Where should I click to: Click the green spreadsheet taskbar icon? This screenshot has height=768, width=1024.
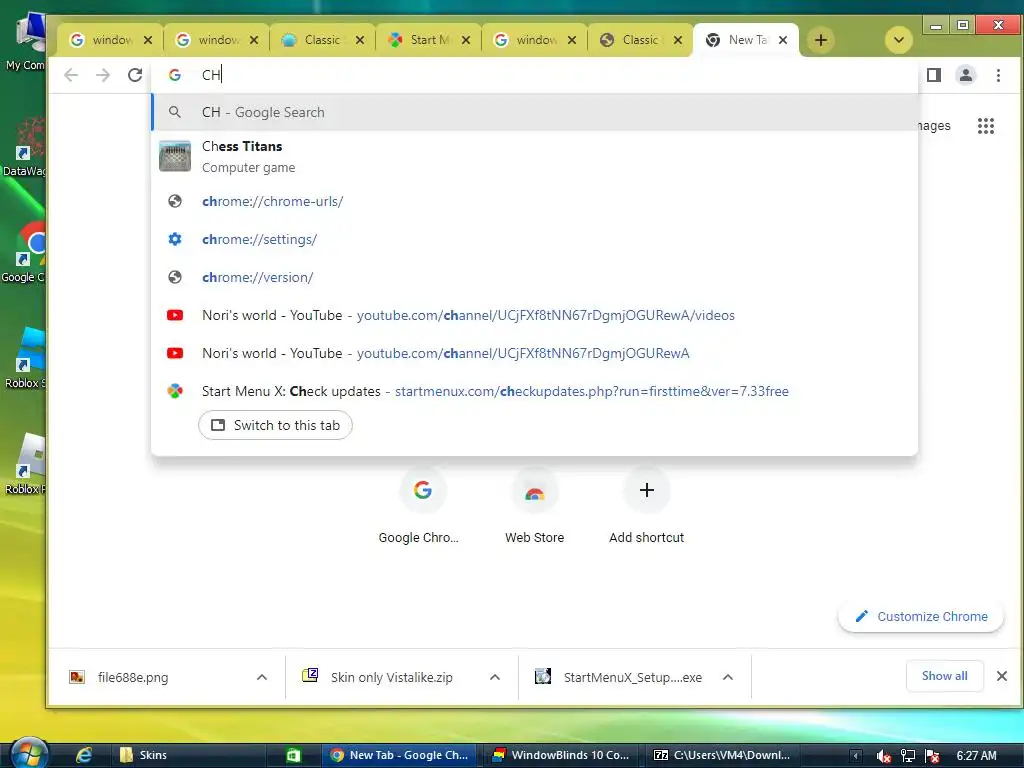294,755
